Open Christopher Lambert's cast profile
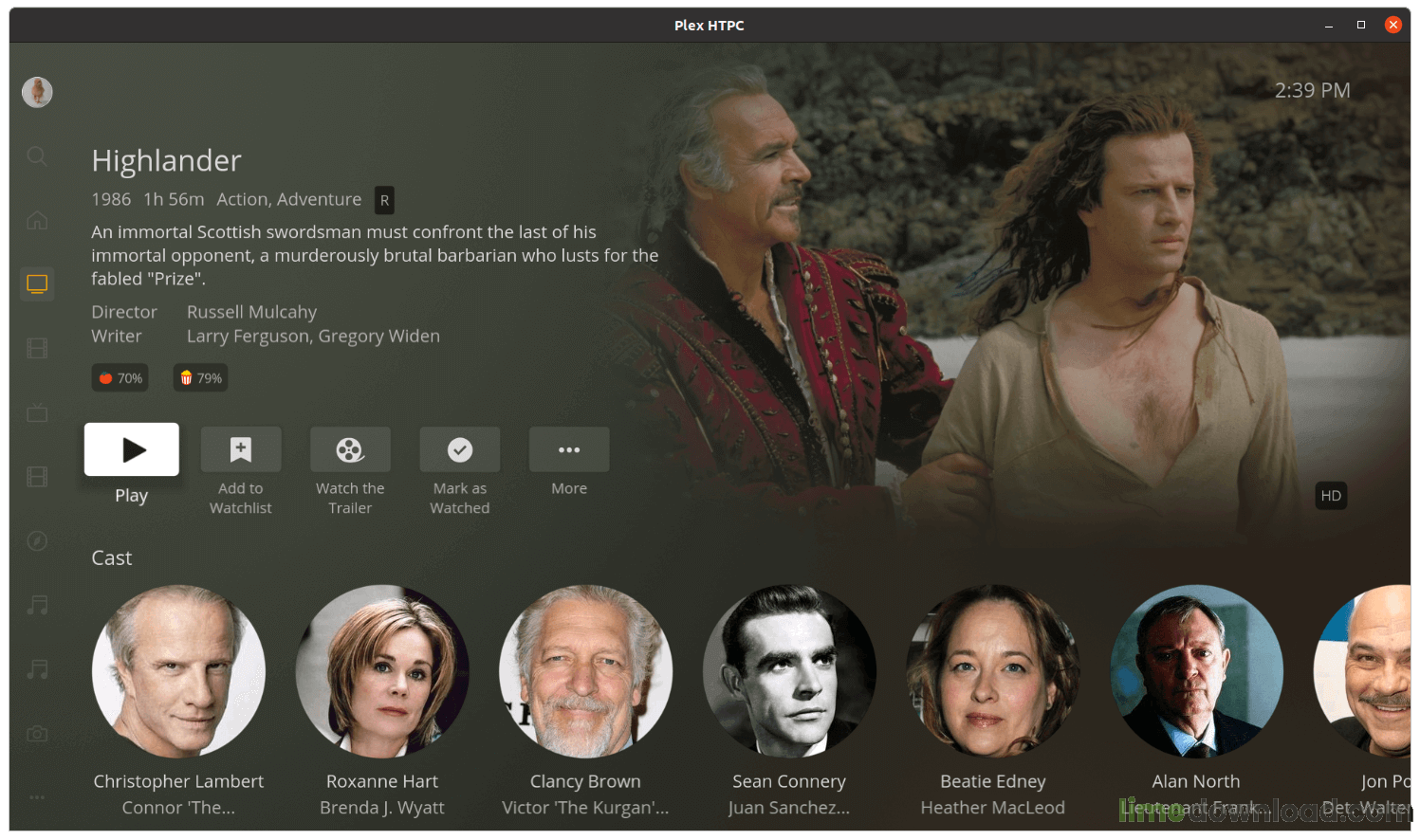Image resolution: width=1420 pixels, height=840 pixels. [x=178, y=670]
